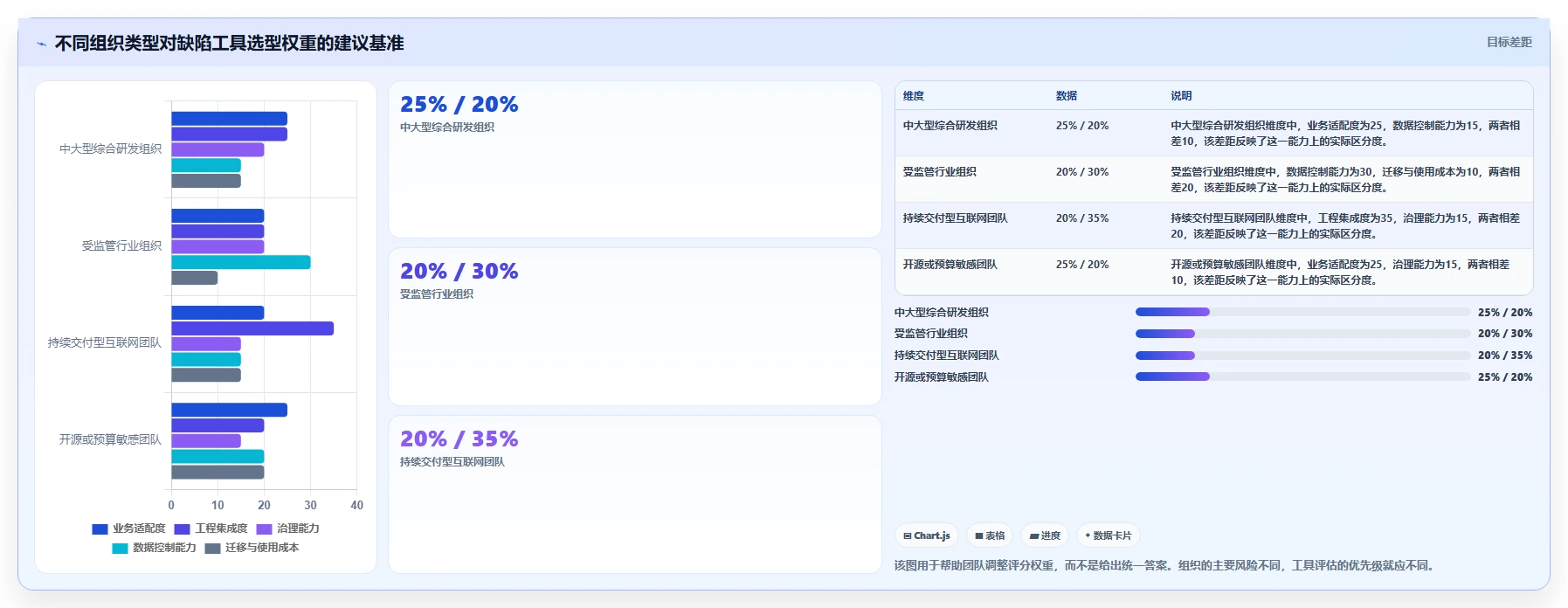Click the page title 不同组织类型对缺陷工具选型权重的建议基准
This screenshot has height=608, width=1568.
point(229,43)
